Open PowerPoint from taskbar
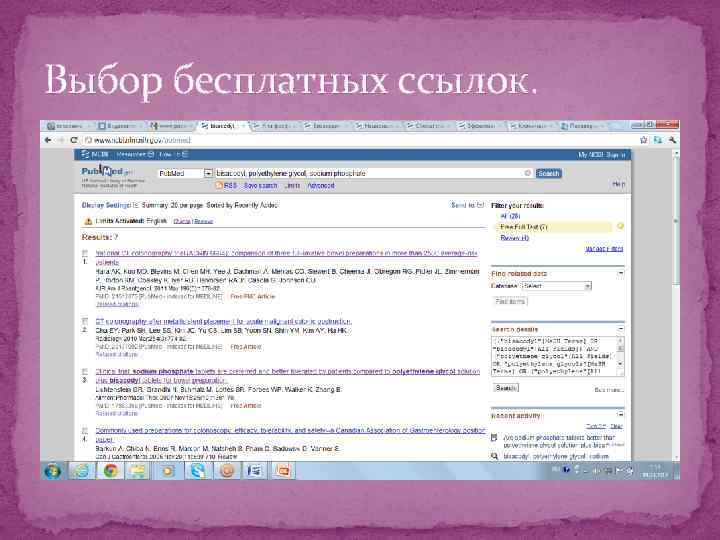720x540 pixels. click(282, 471)
